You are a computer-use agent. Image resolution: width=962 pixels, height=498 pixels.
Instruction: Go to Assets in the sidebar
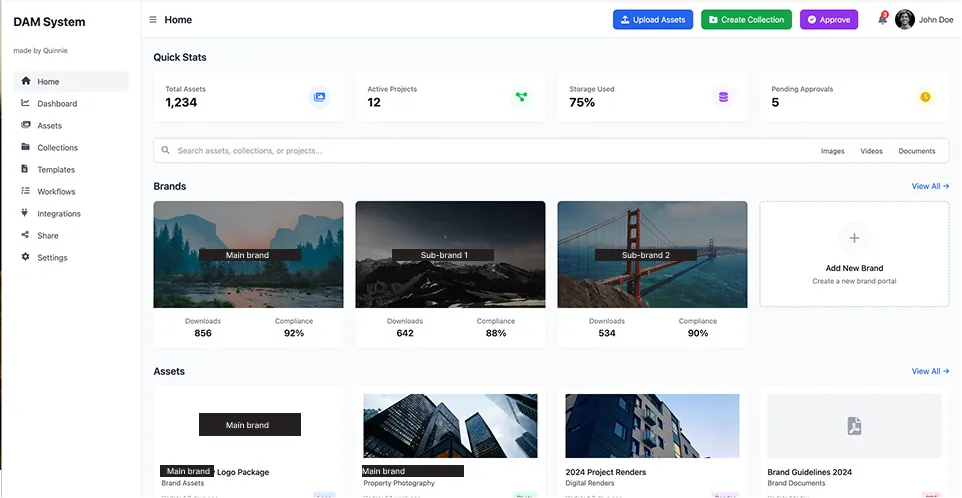click(x=71, y=126)
